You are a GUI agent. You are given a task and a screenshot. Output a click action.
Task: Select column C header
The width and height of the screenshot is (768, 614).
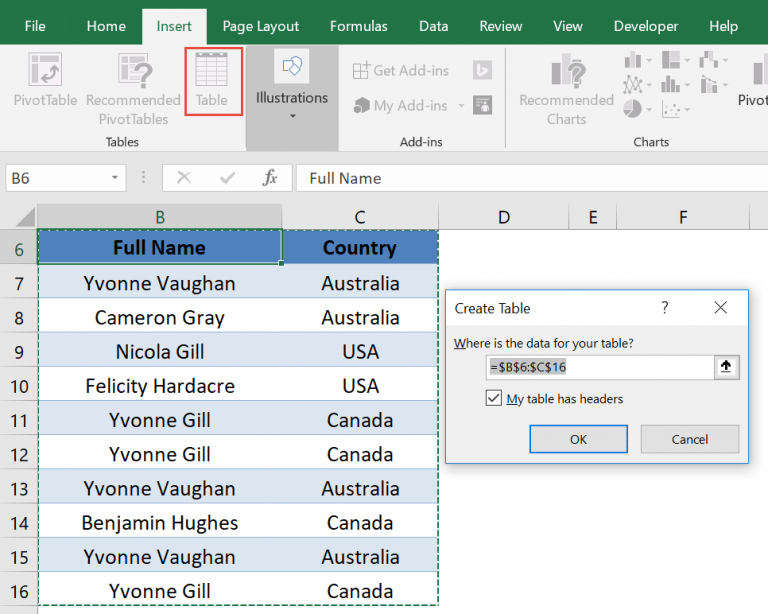tap(360, 216)
